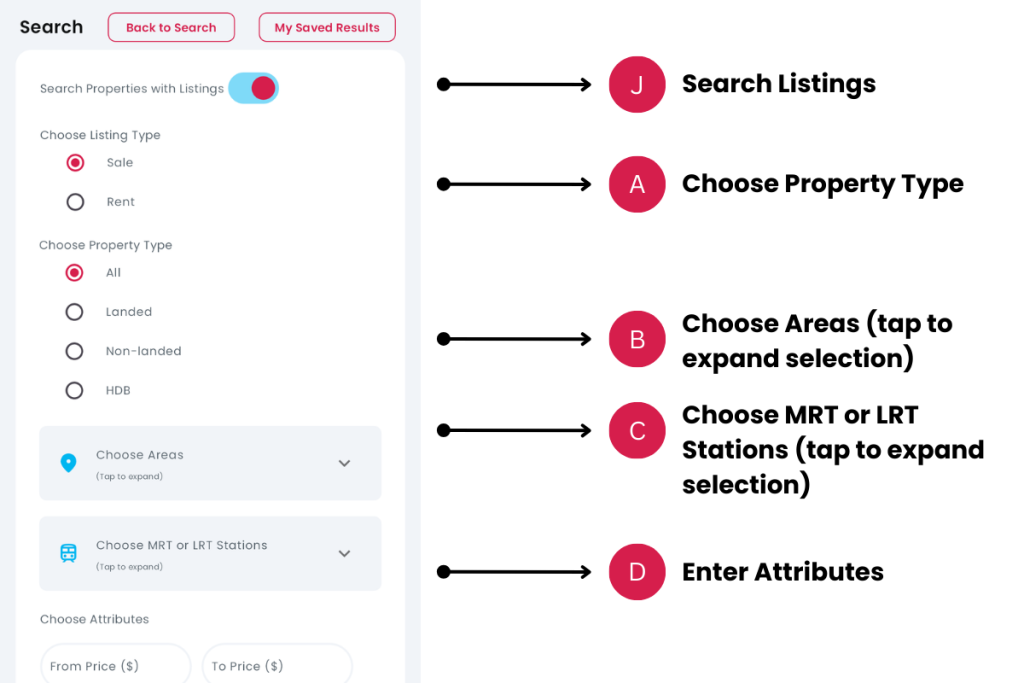Open My Saved Results
The width and height of the screenshot is (1024, 683).
pos(327,28)
